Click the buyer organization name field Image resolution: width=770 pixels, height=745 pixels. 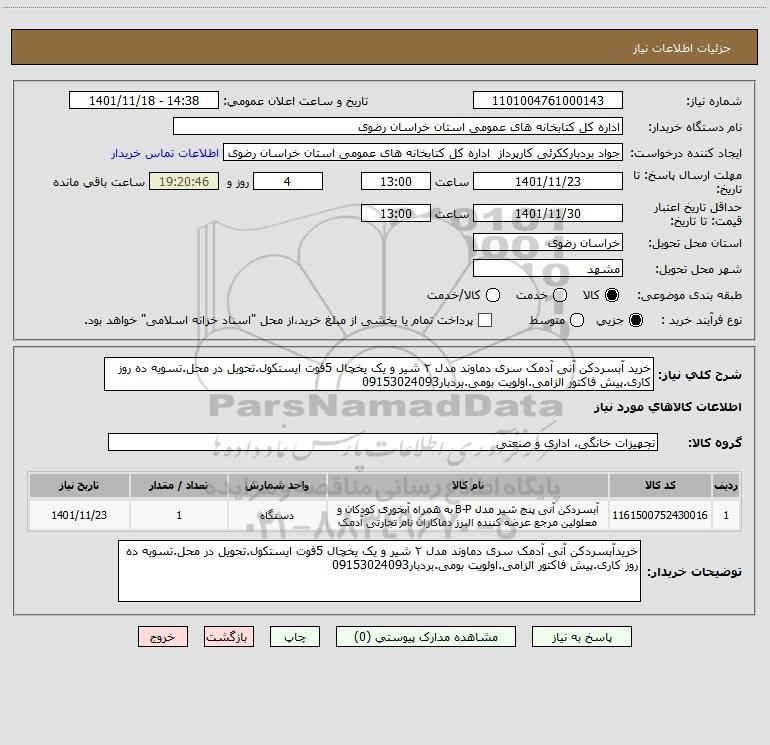click(398, 127)
